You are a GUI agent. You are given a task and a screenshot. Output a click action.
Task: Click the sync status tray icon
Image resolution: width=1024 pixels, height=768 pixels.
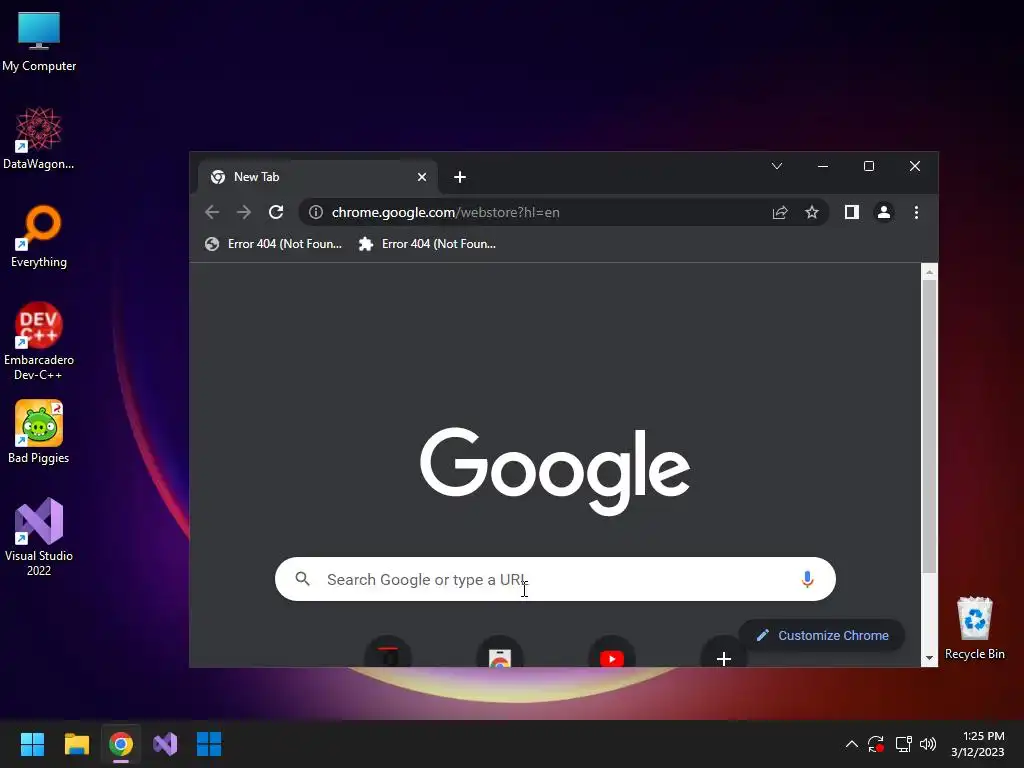tap(876, 744)
